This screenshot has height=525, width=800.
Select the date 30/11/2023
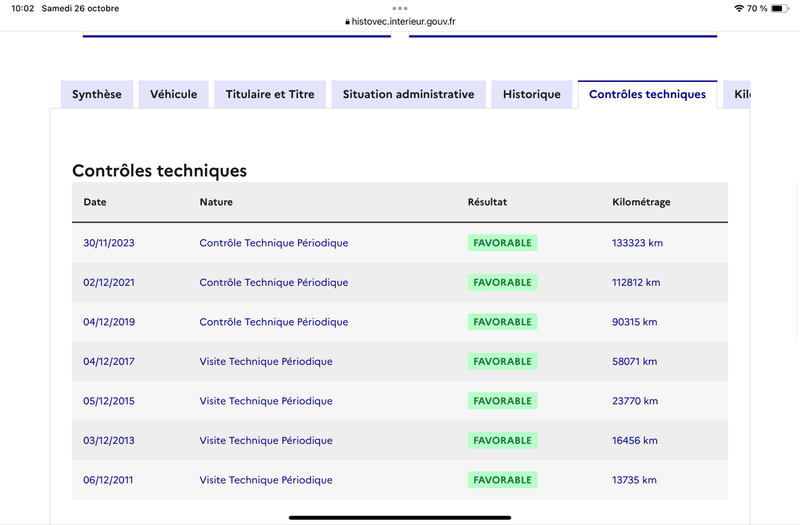(109, 243)
